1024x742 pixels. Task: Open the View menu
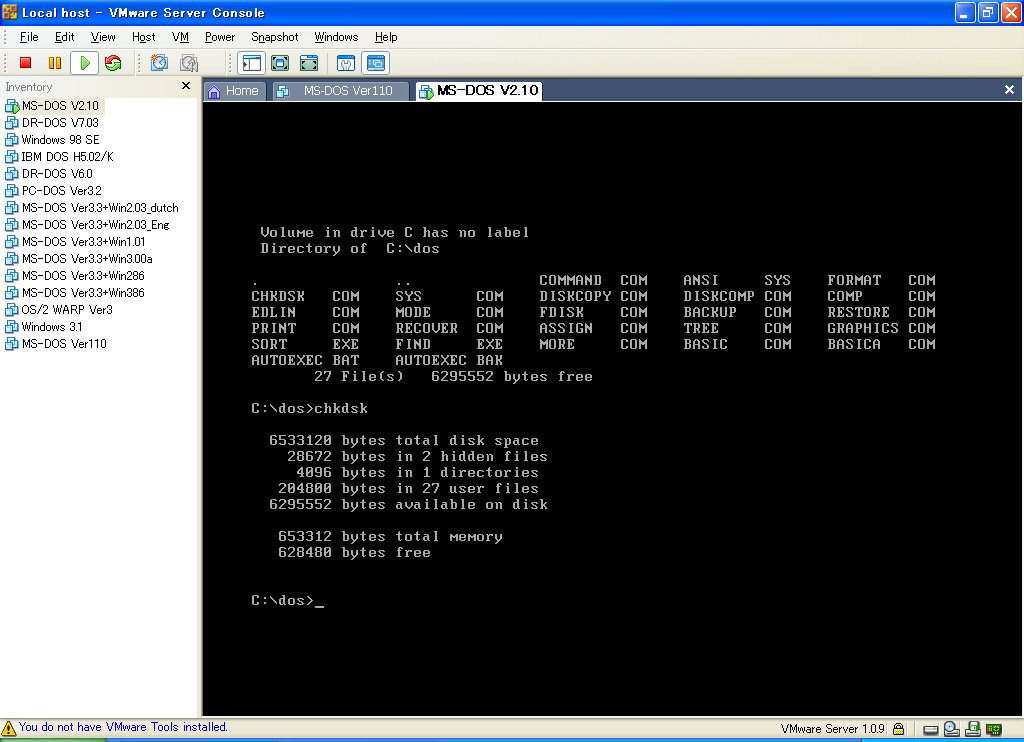tap(103, 37)
